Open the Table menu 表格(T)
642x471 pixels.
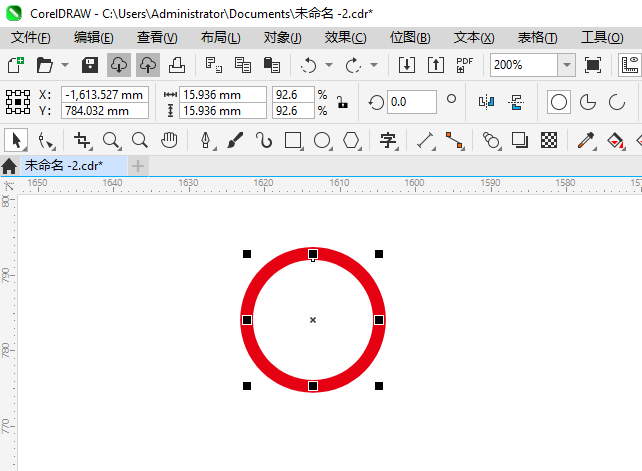[538, 38]
